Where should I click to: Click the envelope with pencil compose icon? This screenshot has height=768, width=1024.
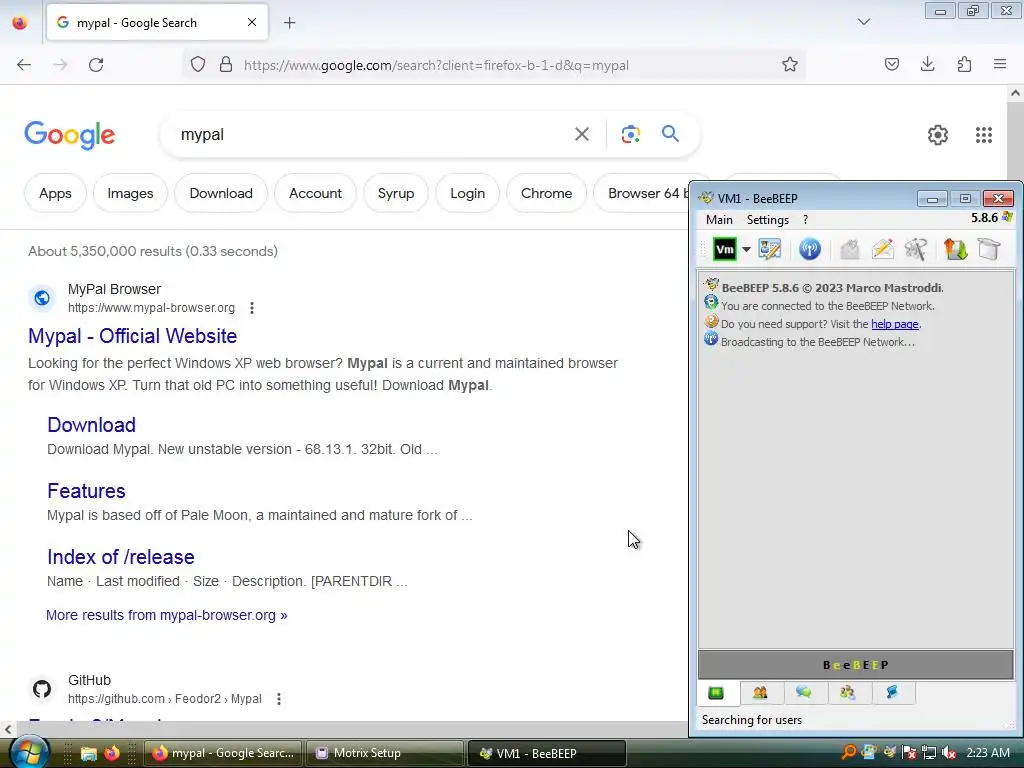pyautogui.click(x=882, y=249)
